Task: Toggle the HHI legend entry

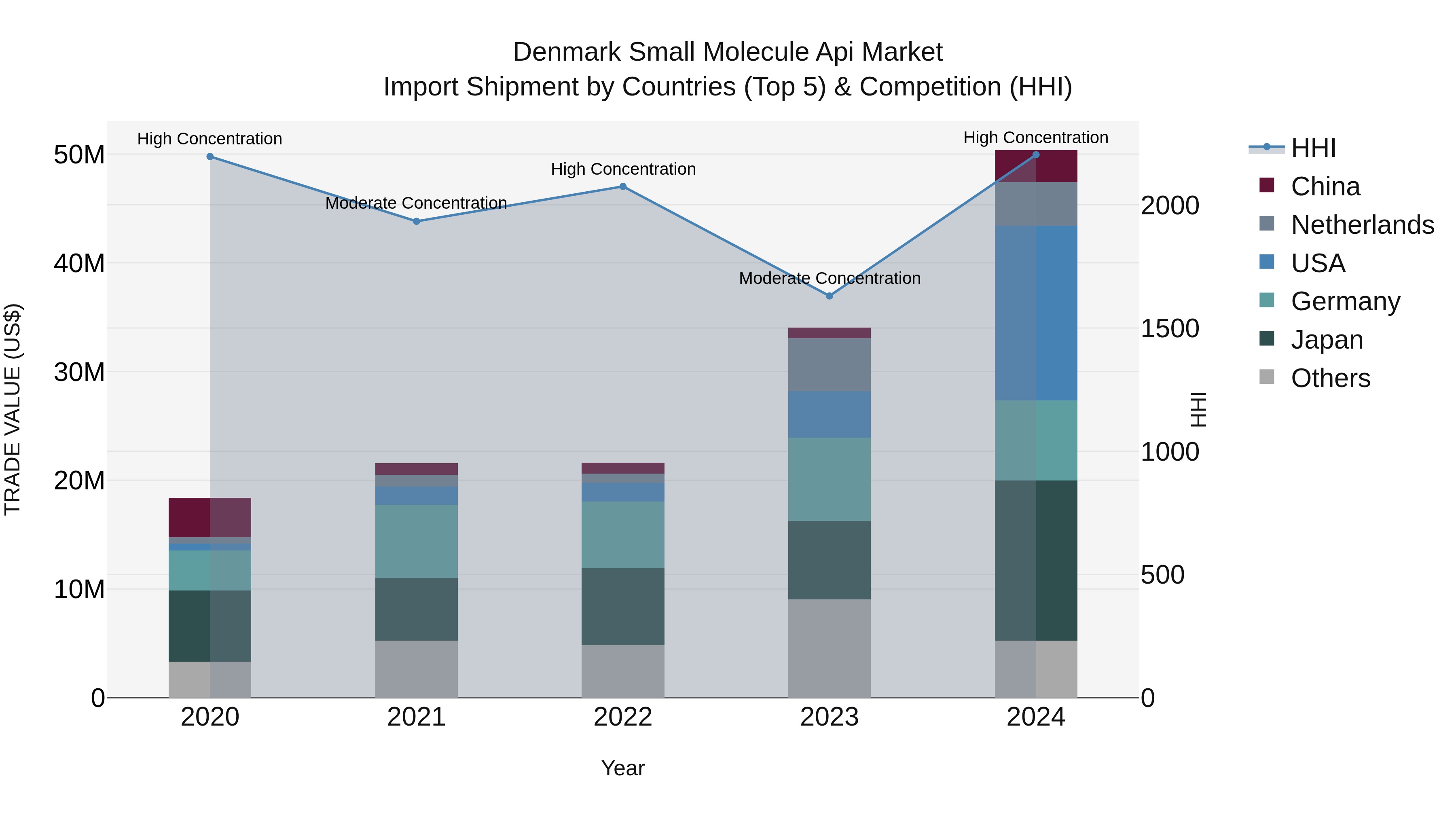Action: [1292, 148]
